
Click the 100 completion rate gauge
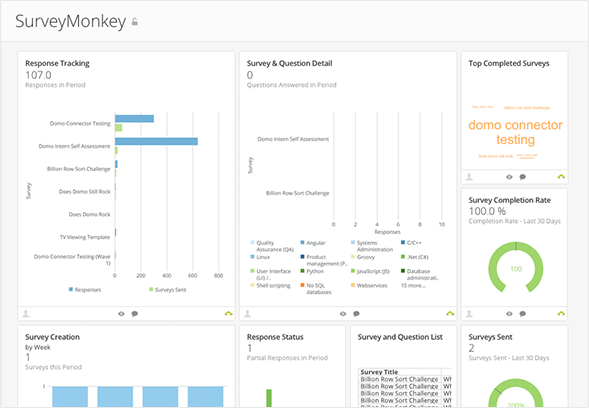(516, 268)
